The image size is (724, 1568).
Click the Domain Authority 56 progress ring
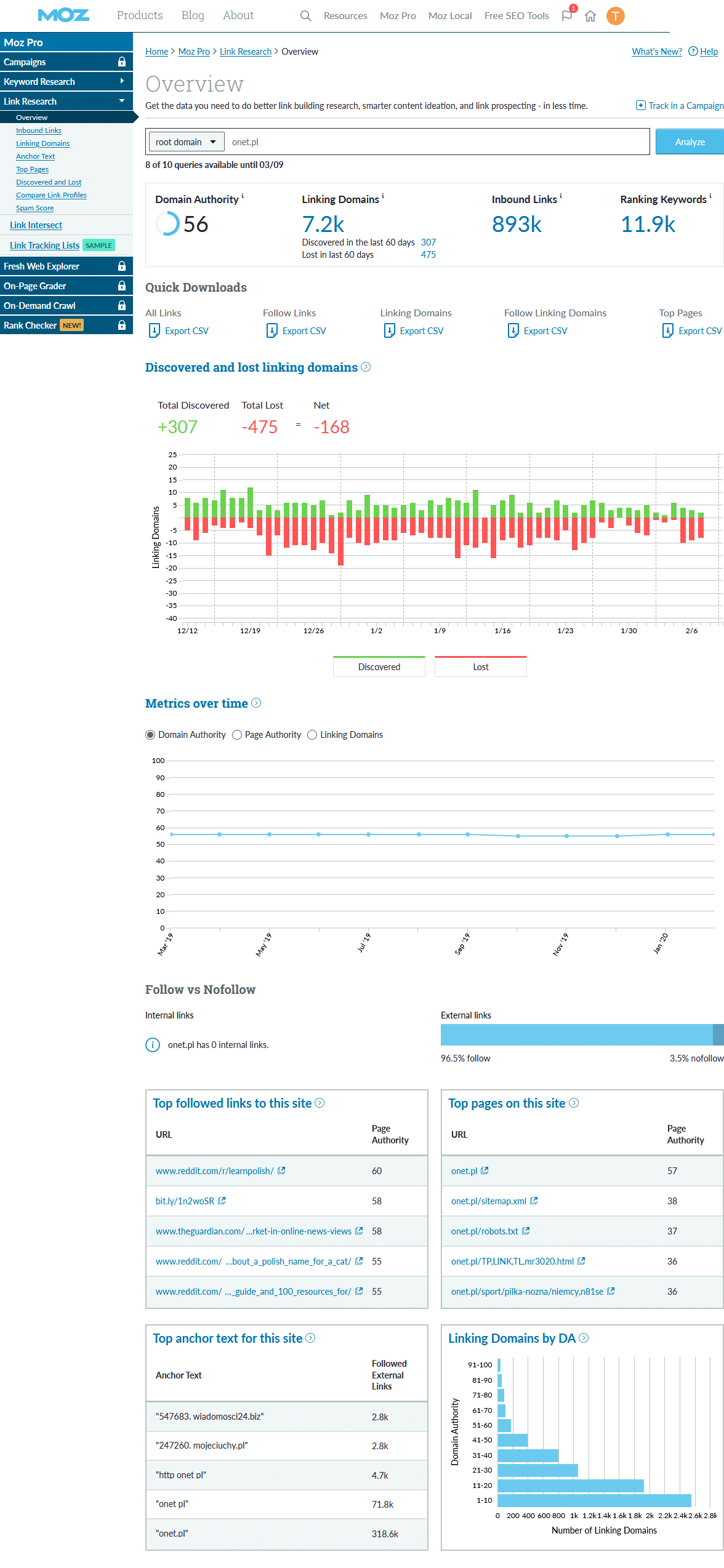167,224
